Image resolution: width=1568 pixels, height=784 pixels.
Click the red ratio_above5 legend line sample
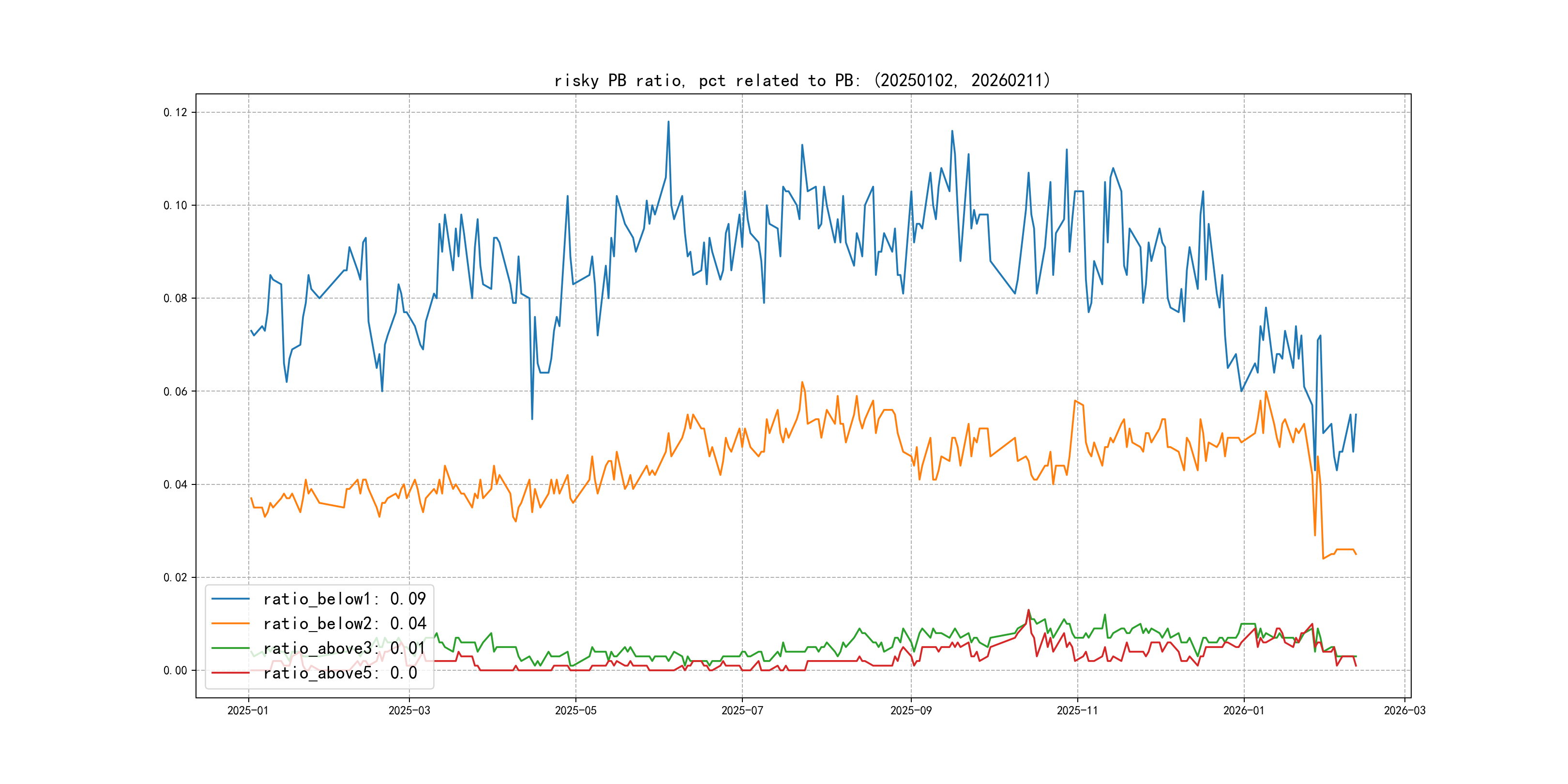(230, 673)
